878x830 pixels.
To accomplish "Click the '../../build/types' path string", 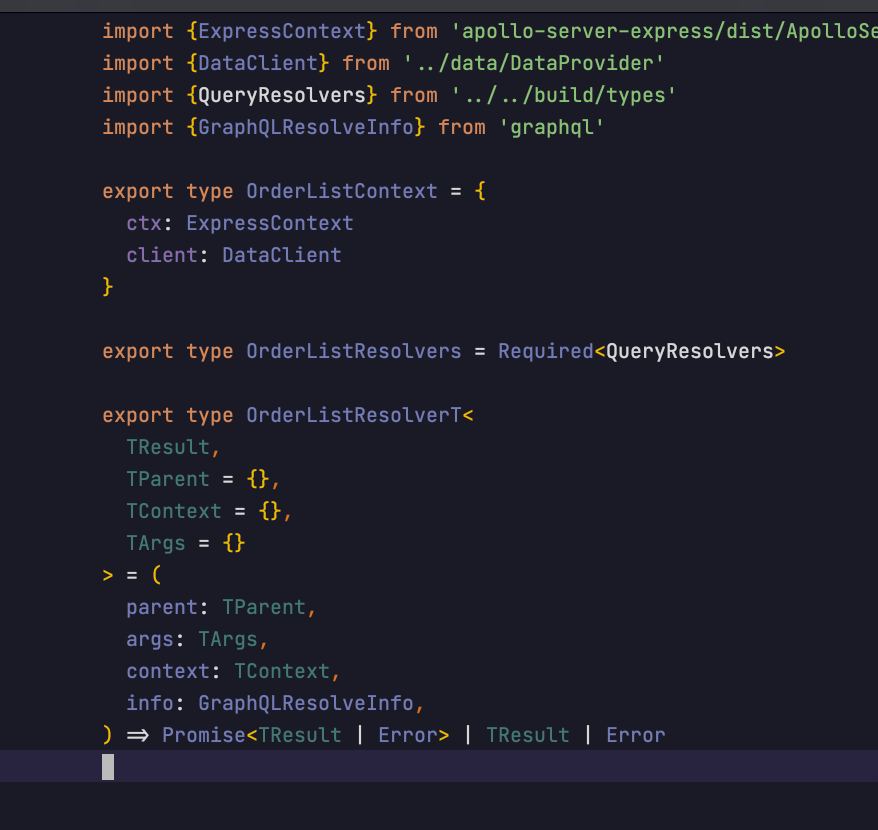I will point(564,95).
